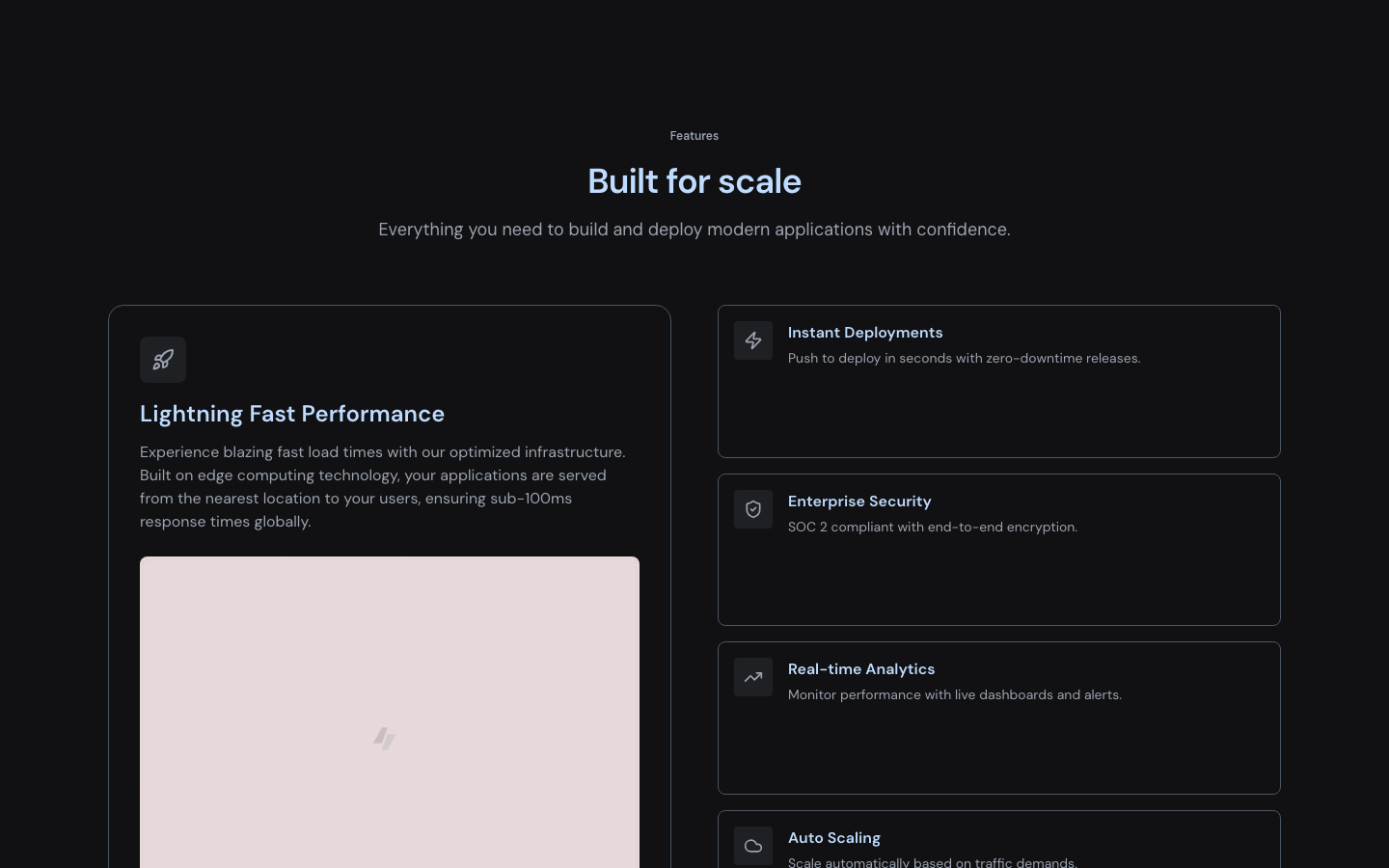Click the lightning bolt icon for Instant Deployments
The height and width of the screenshot is (868, 1389).
pyautogui.click(x=753, y=340)
